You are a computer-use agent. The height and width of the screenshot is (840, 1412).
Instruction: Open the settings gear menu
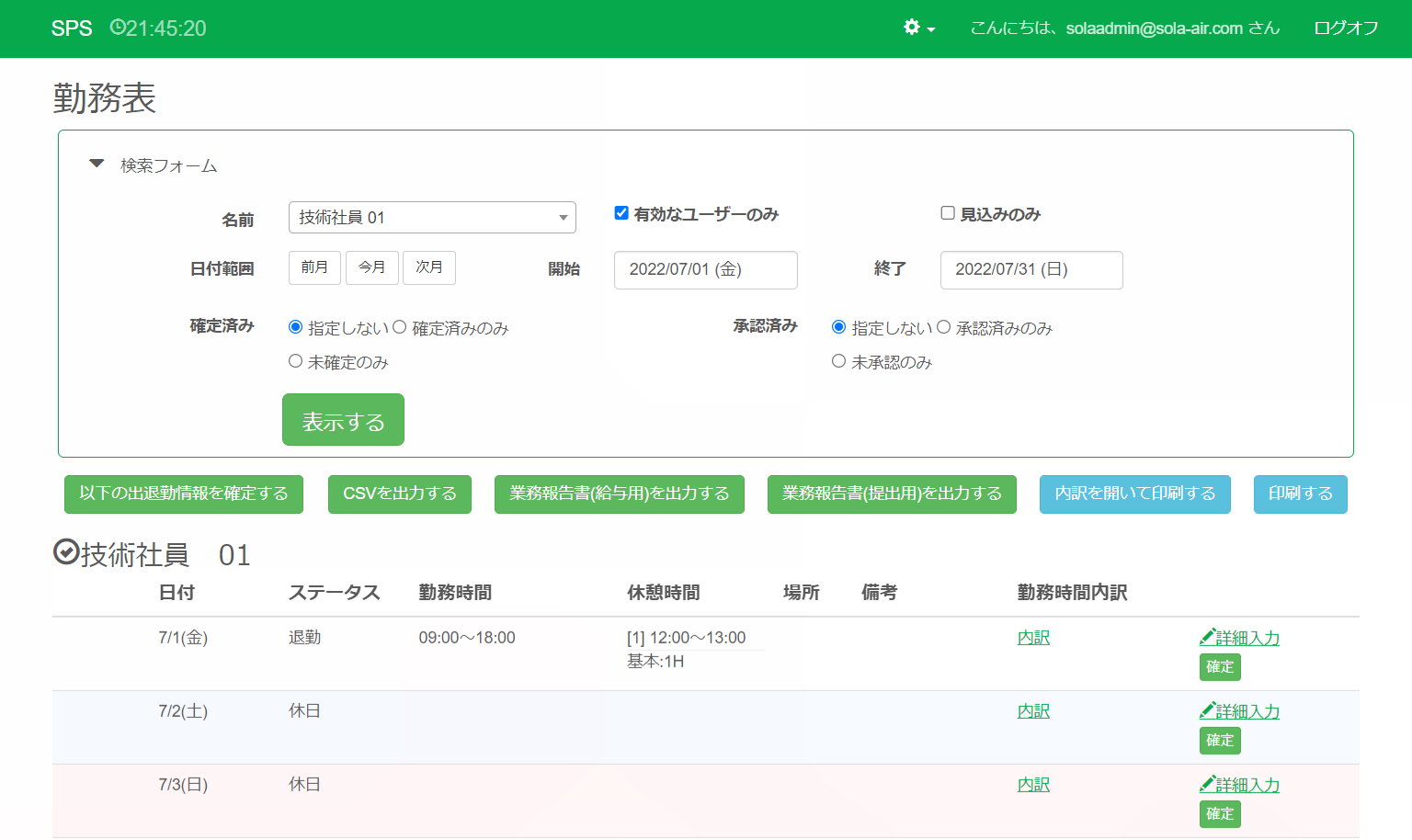click(x=918, y=28)
